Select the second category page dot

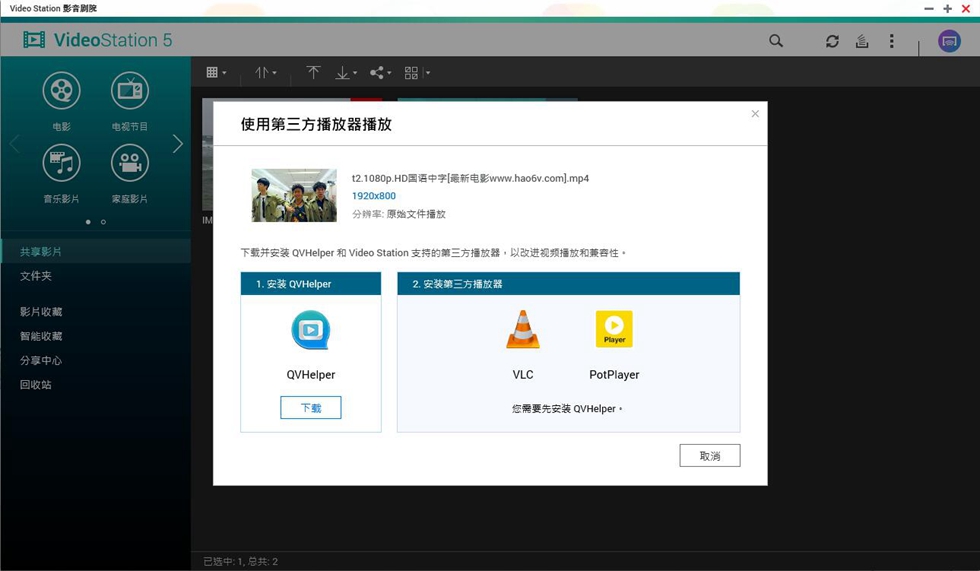tap(103, 222)
